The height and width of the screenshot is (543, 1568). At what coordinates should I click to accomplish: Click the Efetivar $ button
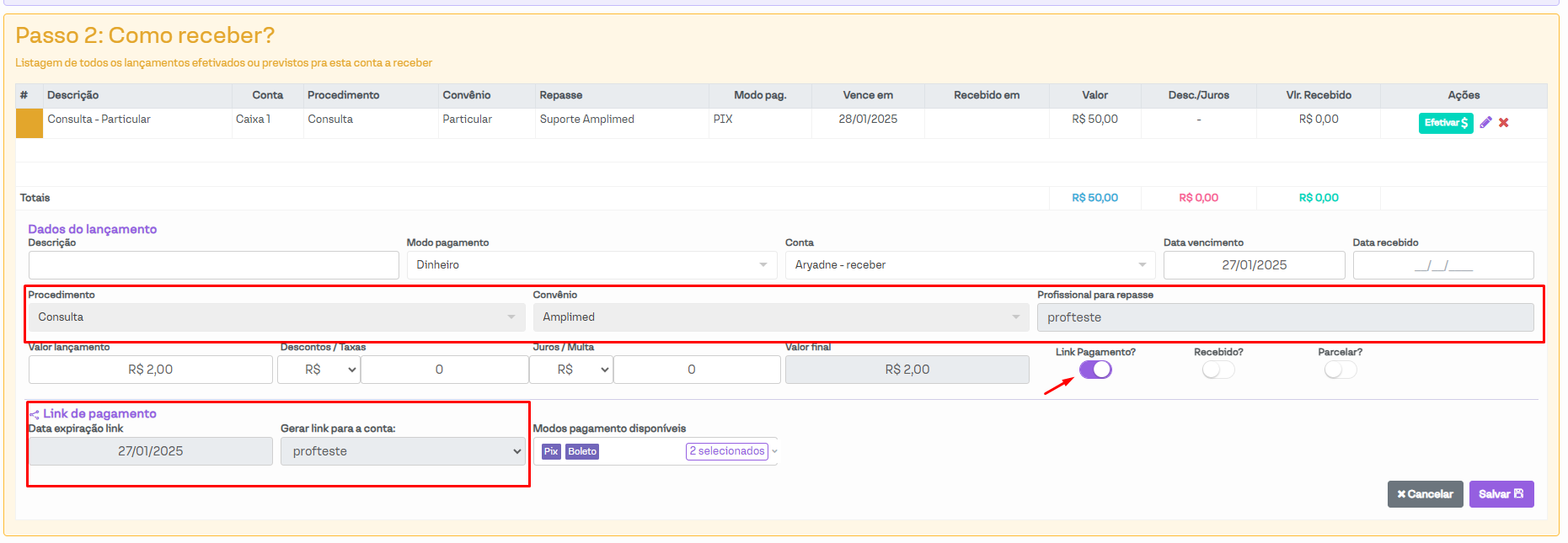(1445, 123)
